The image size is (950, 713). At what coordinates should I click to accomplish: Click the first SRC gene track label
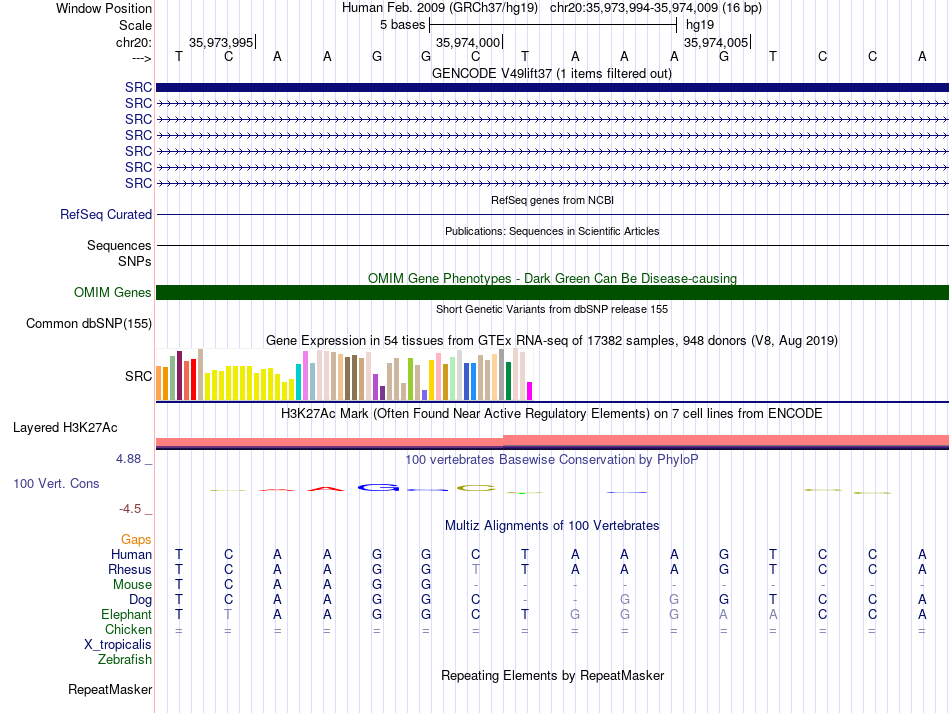138,87
